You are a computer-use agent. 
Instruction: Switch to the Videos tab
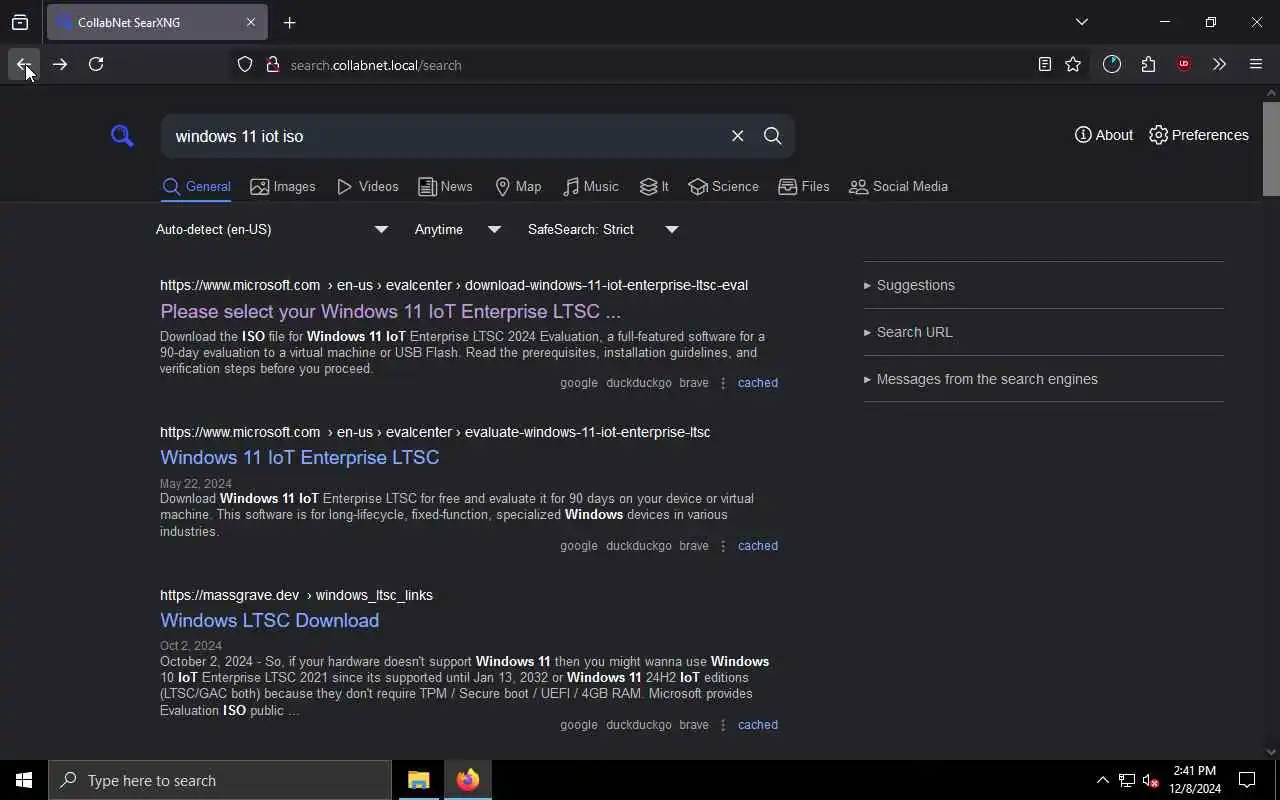point(368,187)
